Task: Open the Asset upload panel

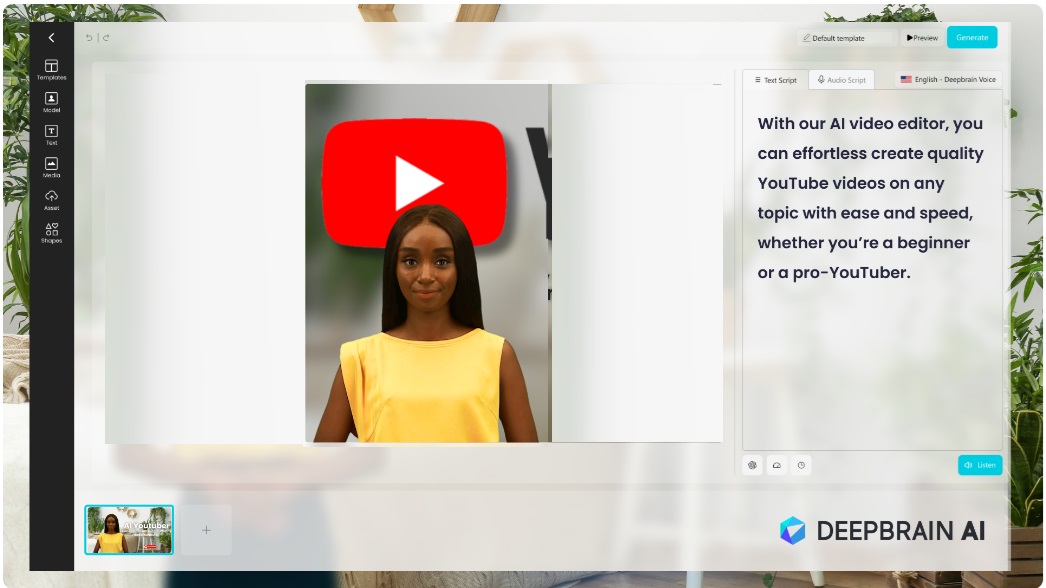Action: coord(51,200)
